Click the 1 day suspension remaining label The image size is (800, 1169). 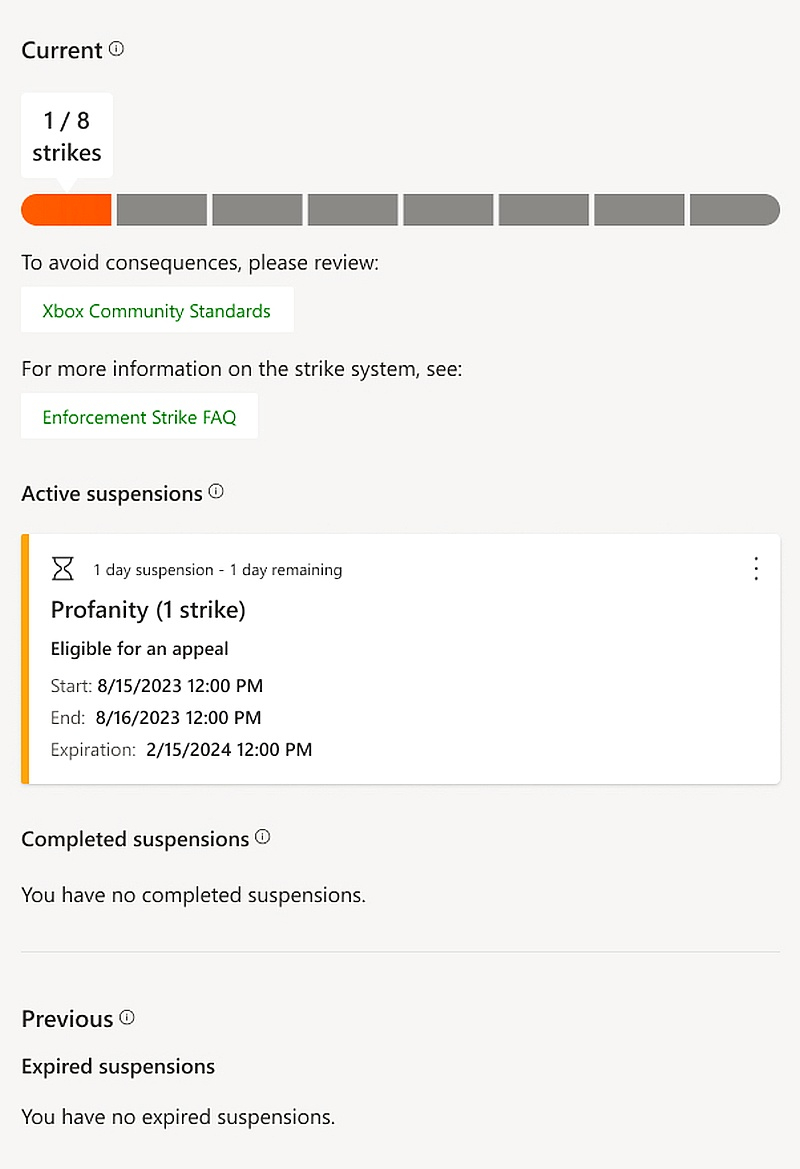(x=218, y=570)
